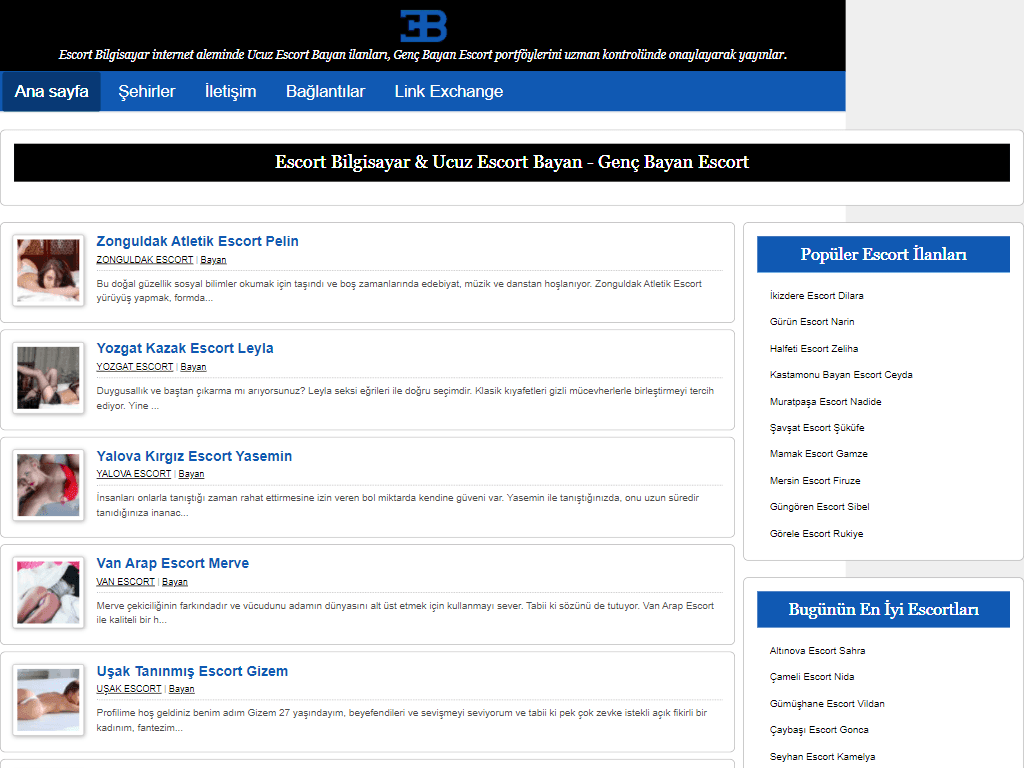Open the first listing's thumbnail image
Viewport: 1024px width, 768px height.
(48, 270)
